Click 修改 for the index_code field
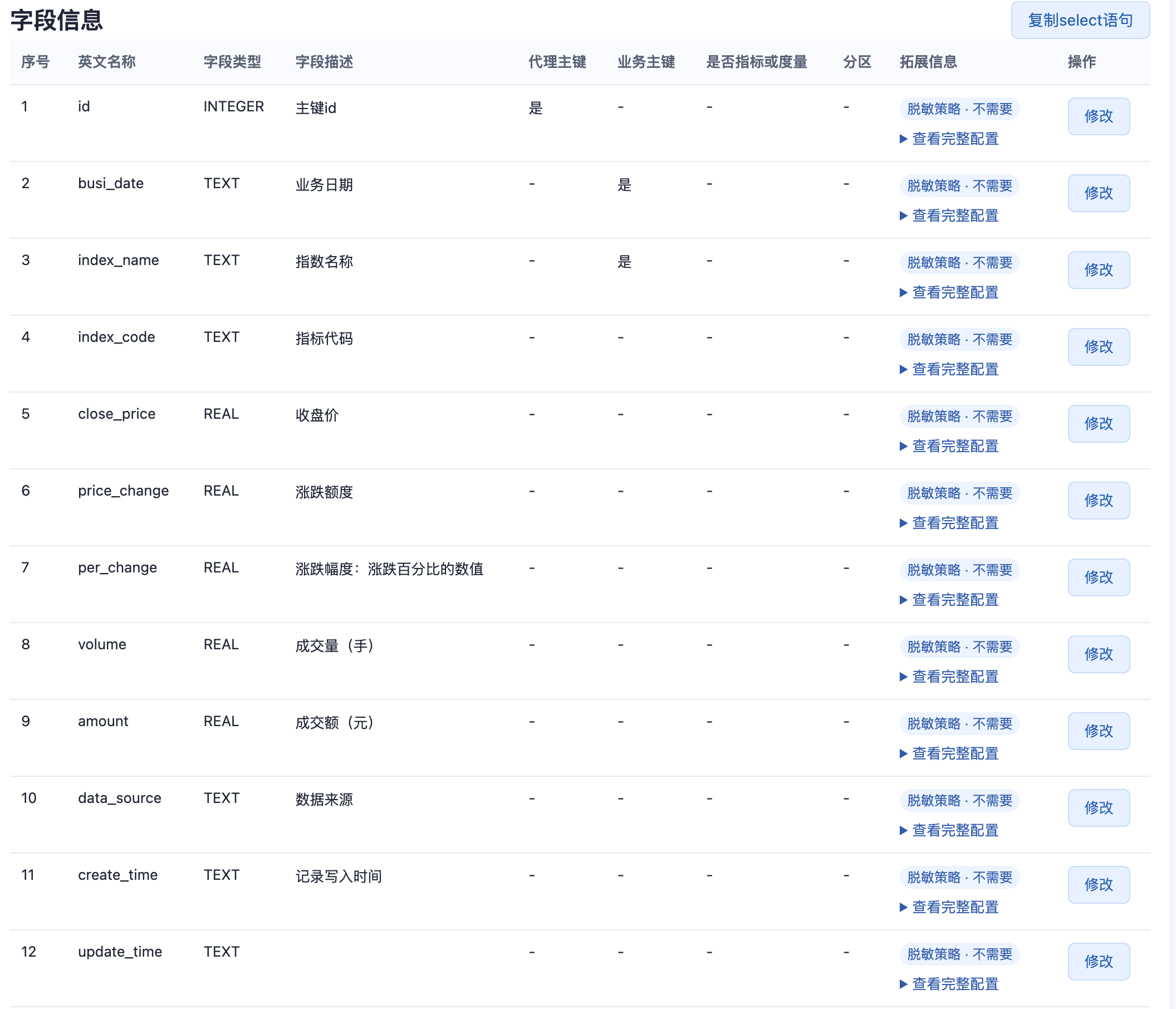This screenshot has height=1009, width=1176. click(x=1099, y=347)
